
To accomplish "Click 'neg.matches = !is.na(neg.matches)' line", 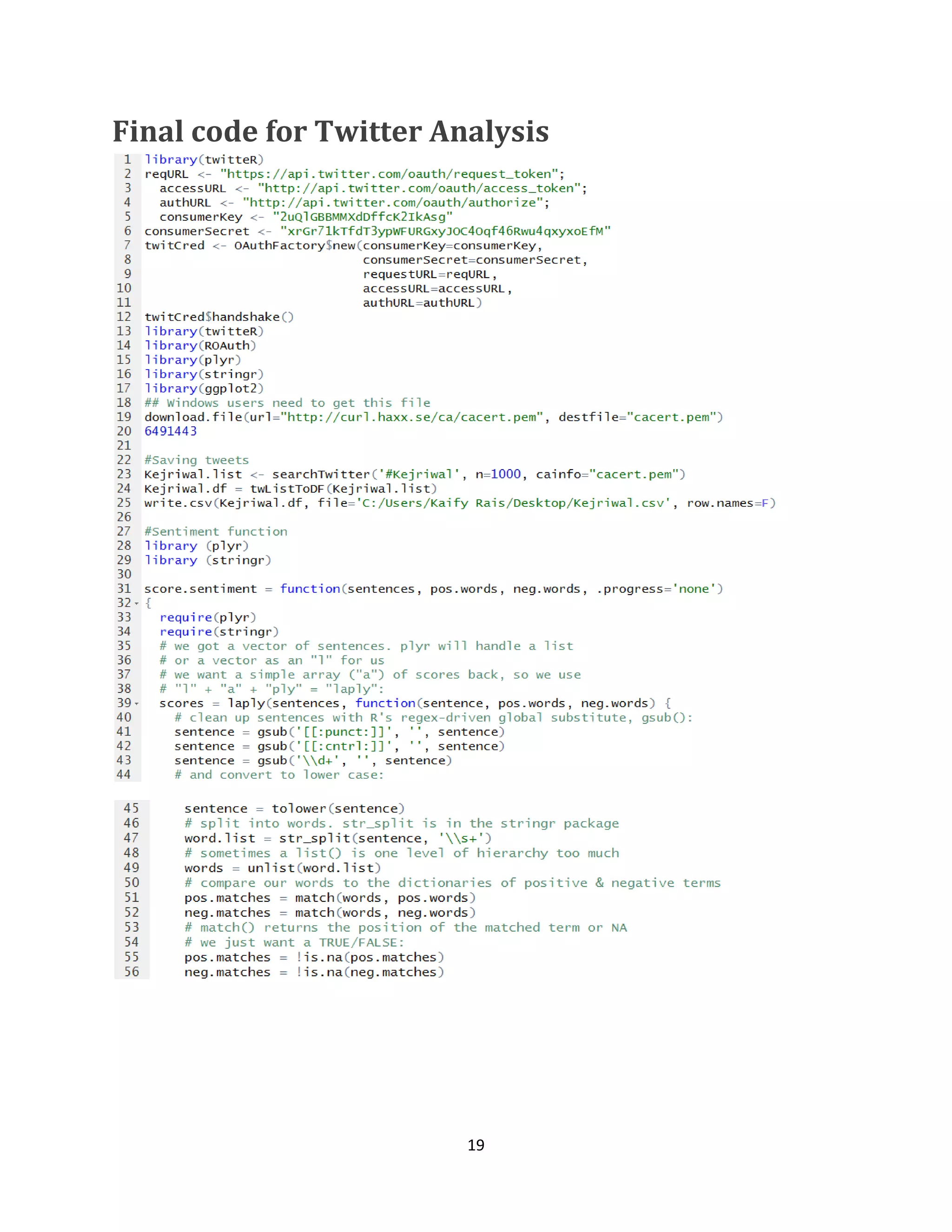I will click(314, 973).
